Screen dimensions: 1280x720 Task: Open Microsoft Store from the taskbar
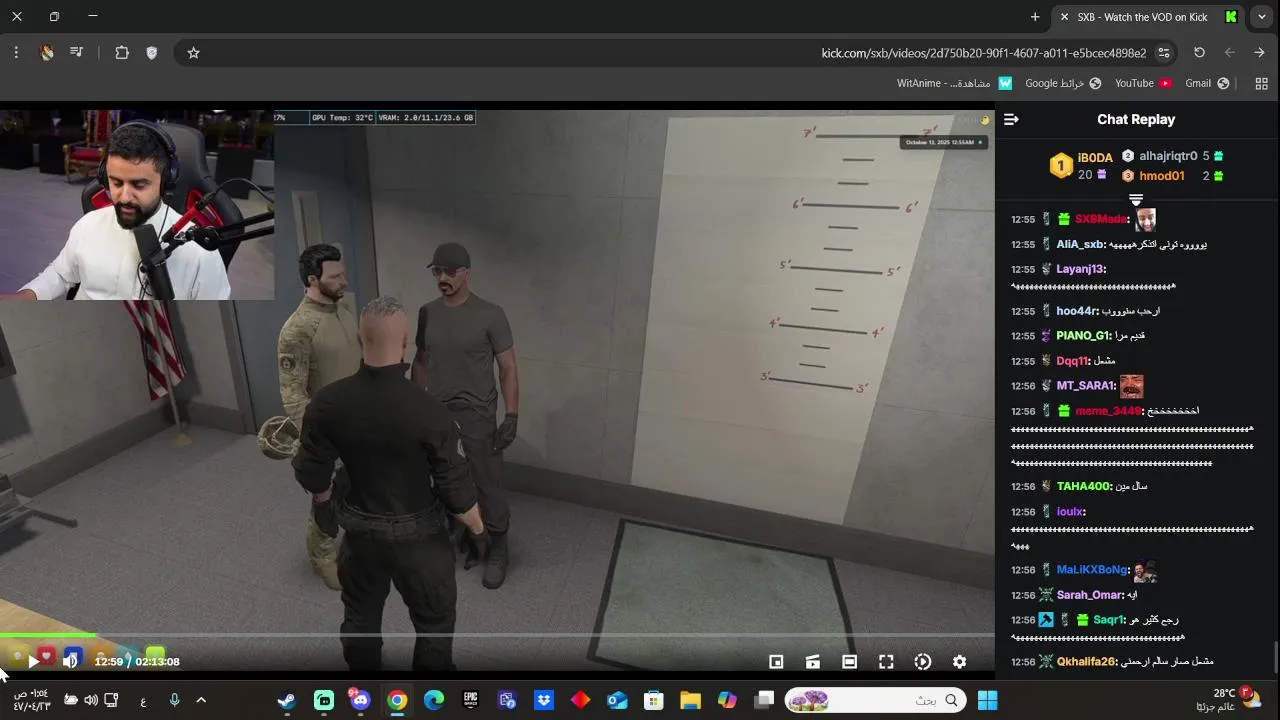[x=654, y=700]
